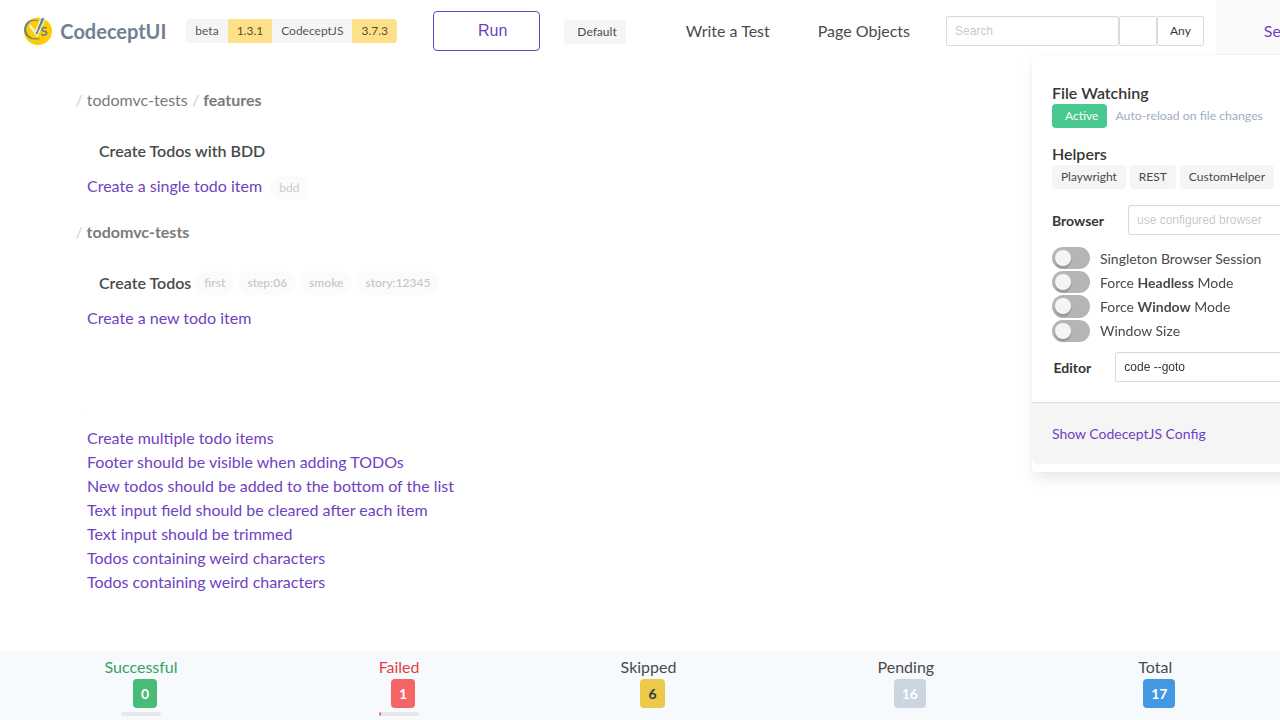This screenshot has width=1280, height=720.
Task: Click the Successful count badge 0
Action: coord(145,694)
